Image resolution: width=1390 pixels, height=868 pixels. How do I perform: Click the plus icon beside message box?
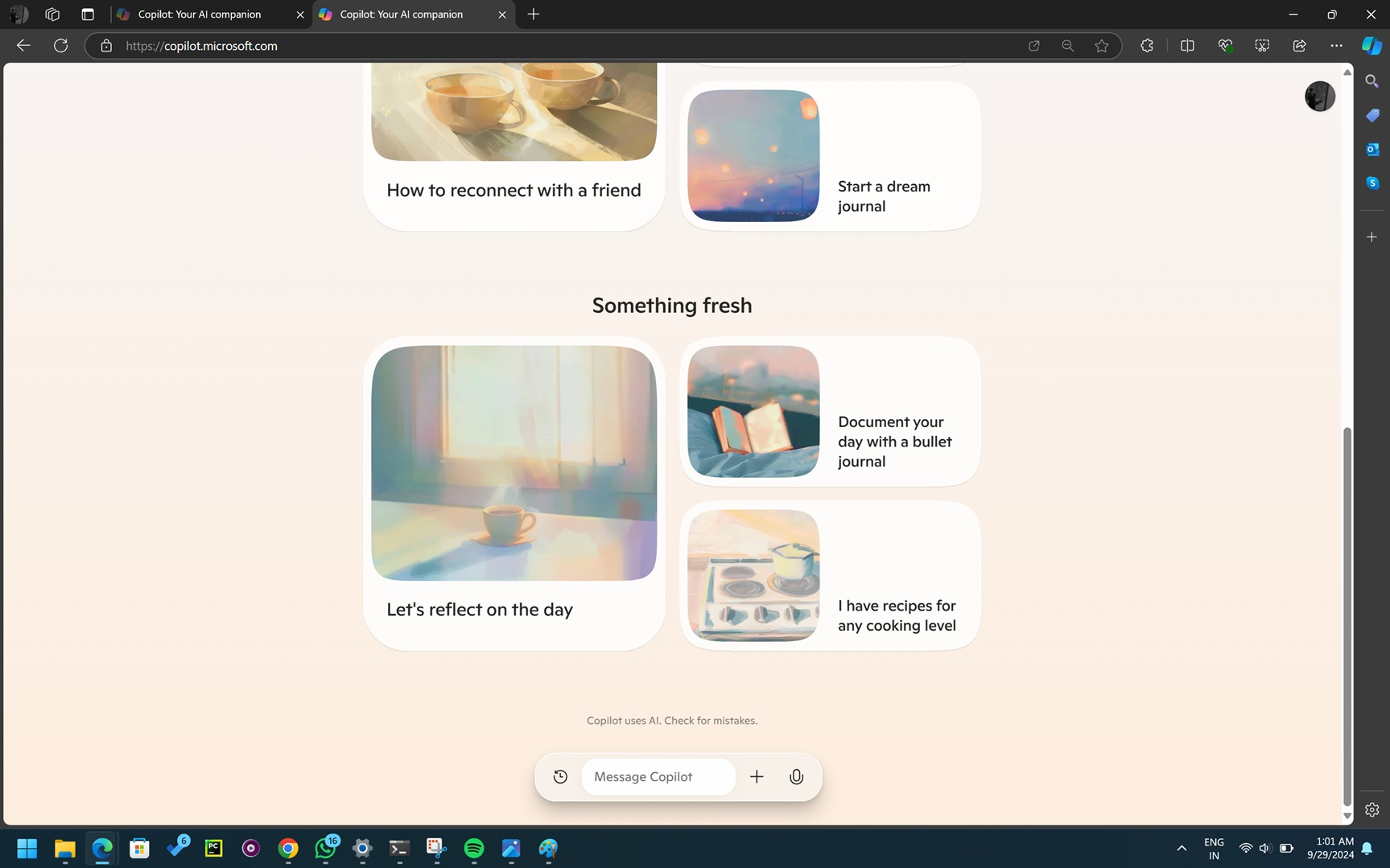tap(757, 776)
